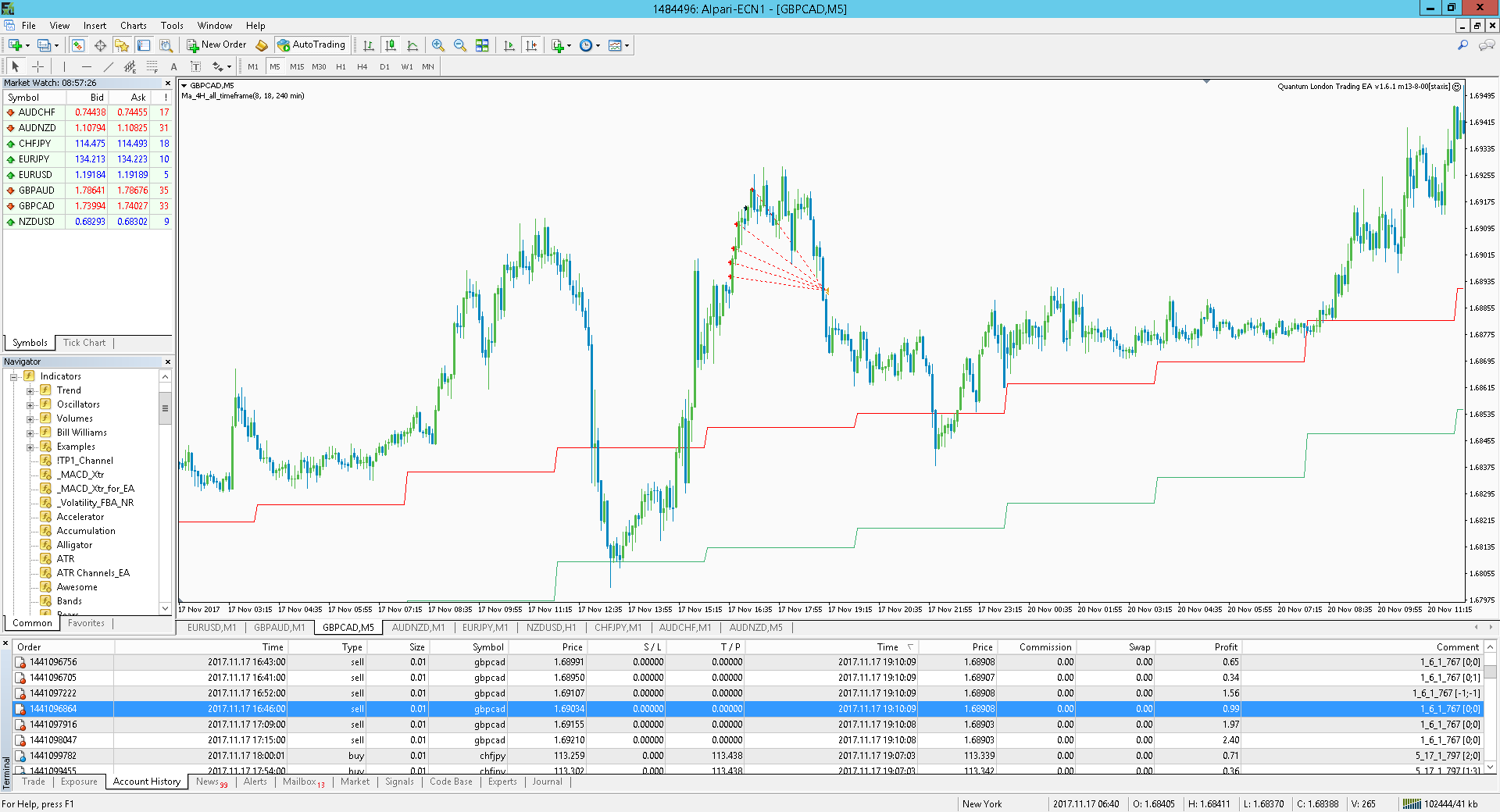Viewport: 1500px width, 812px height.
Task: Zoom out on the chart
Action: click(x=460, y=45)
